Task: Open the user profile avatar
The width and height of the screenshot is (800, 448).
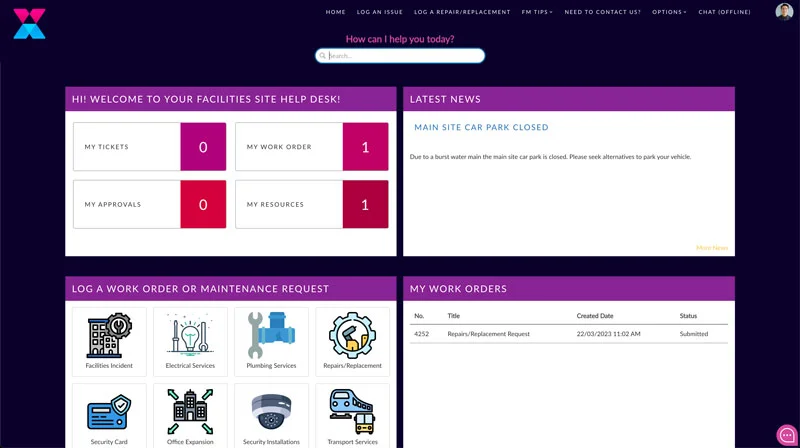Action: click(x=784, y=12)
